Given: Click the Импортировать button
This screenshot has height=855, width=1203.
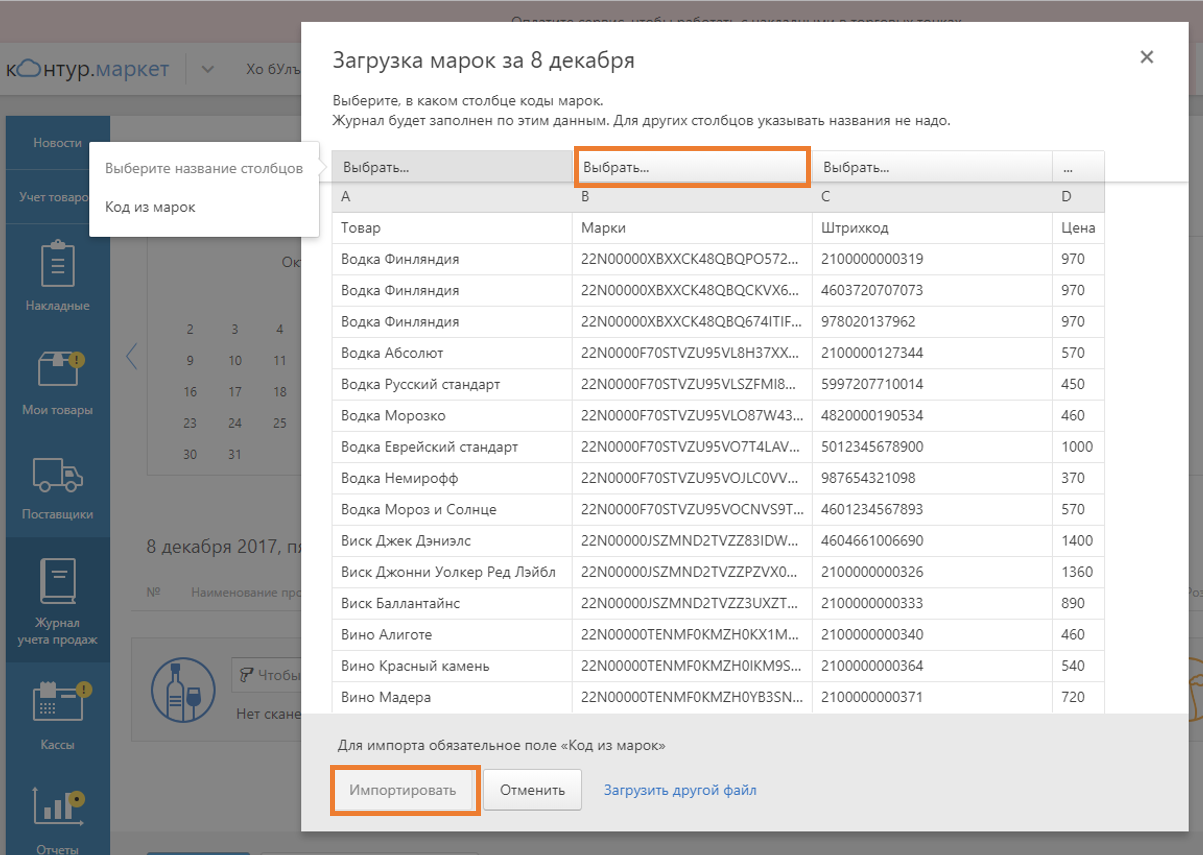Looking at the screenshot, I should pyautogui.click(x=403, y=790).
